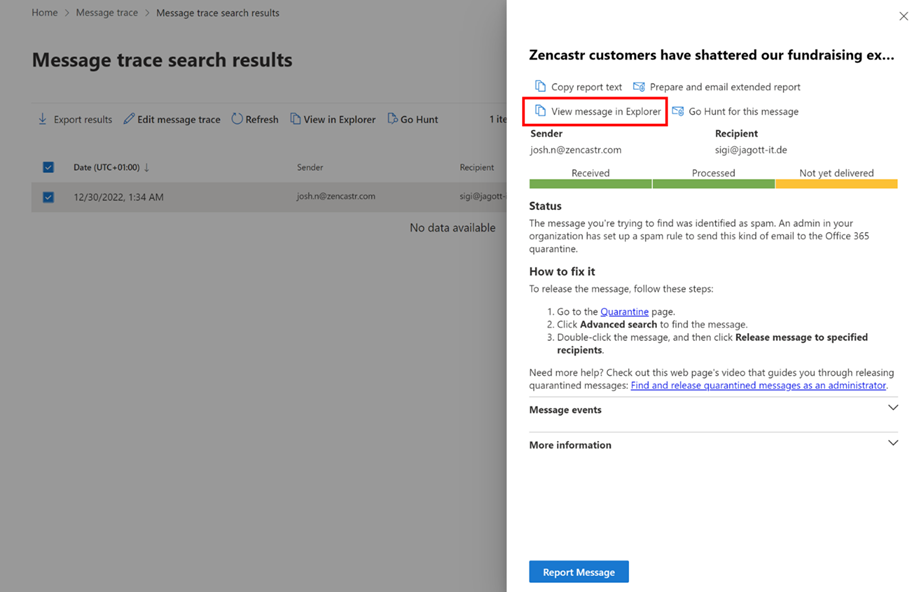The image size is (919, 592).
Task: Open View message in Explorer icon
Action: tap(540, 111)
